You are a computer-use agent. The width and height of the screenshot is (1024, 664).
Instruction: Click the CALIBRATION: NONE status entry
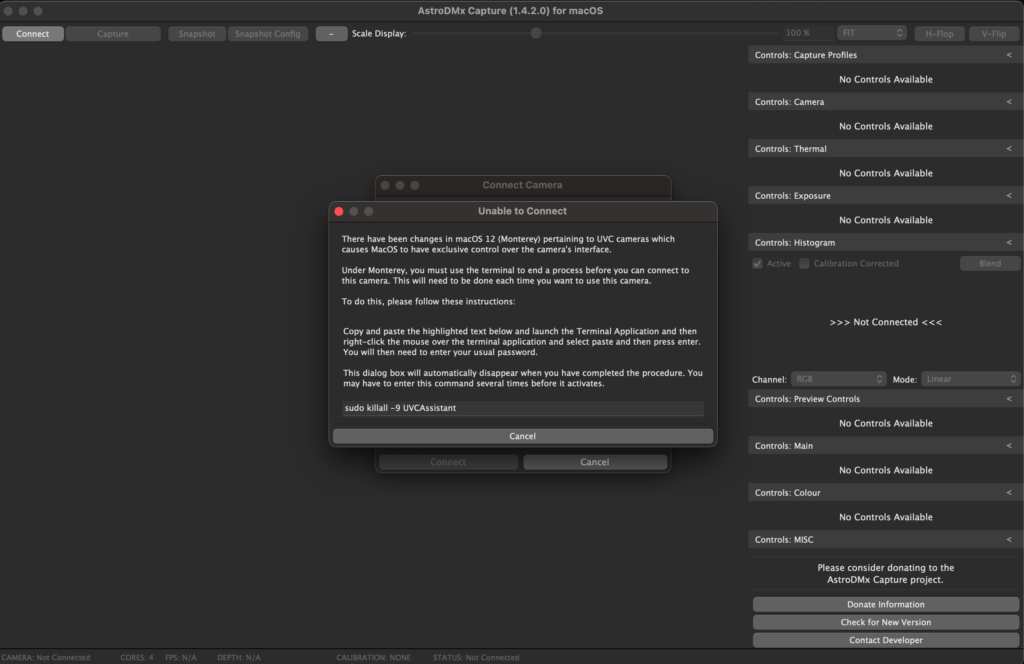(x=374, y=657)
